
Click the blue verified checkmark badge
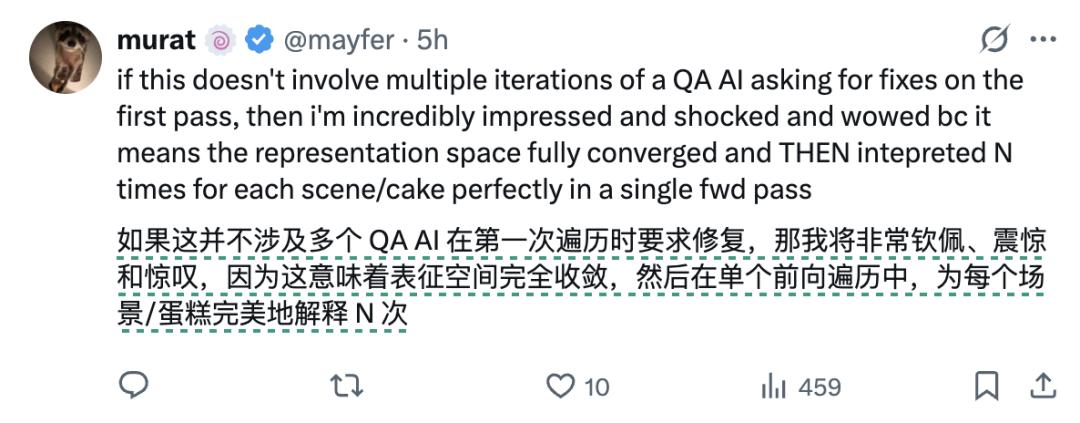coord(259,40)
